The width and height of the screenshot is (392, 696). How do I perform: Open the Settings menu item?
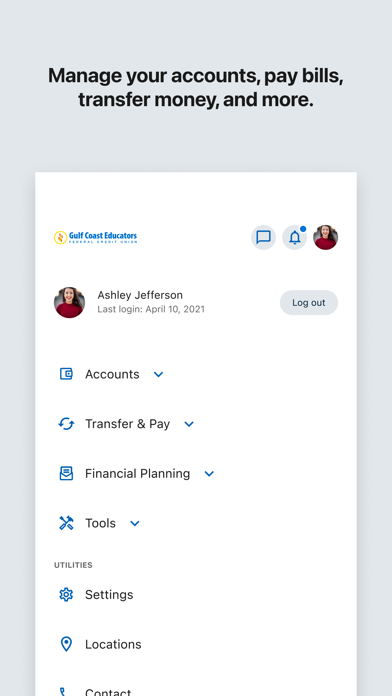pyautogui.click(x=196, y=595)
